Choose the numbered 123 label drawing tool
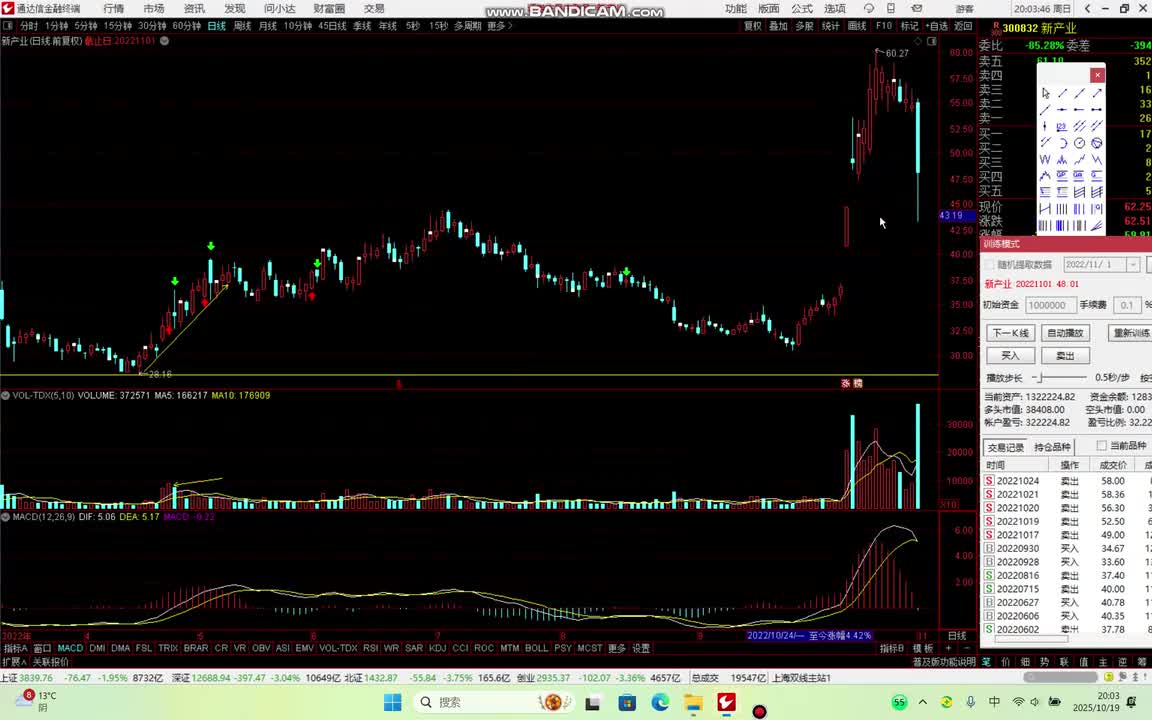Image resolution: width=1152 pixels, height=720 pixels. 1062,126
